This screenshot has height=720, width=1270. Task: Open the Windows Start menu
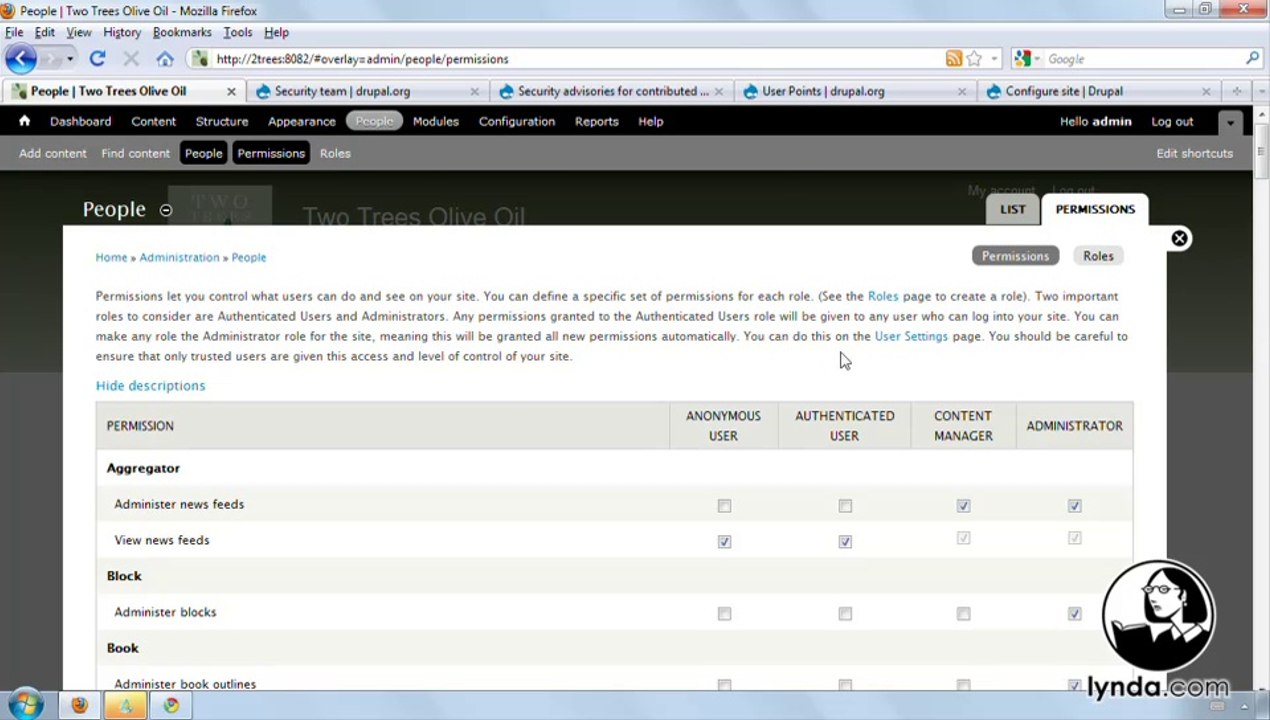coord(25,705)
